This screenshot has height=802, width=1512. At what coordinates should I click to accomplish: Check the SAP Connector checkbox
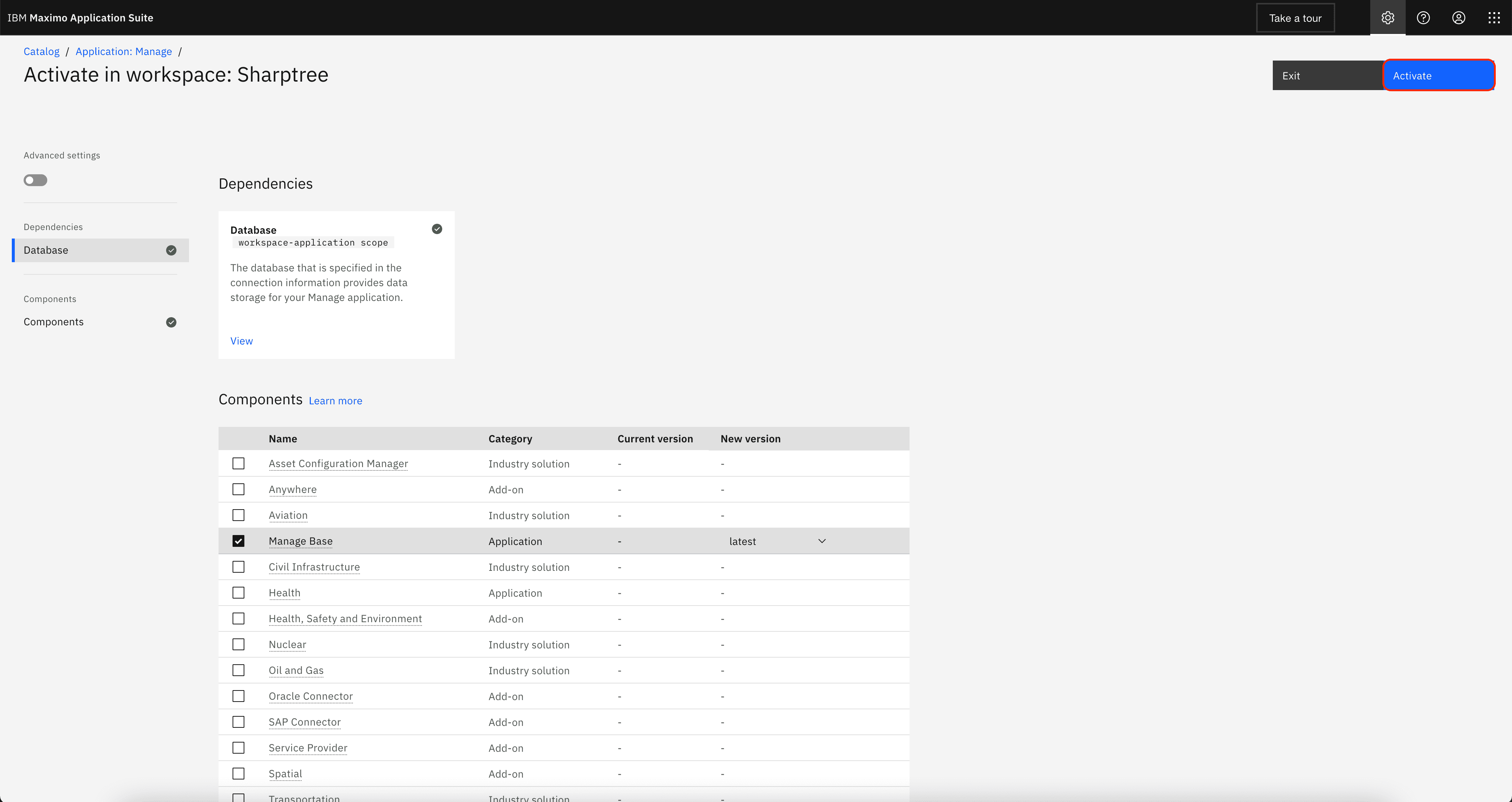click(x=238, y=722)
